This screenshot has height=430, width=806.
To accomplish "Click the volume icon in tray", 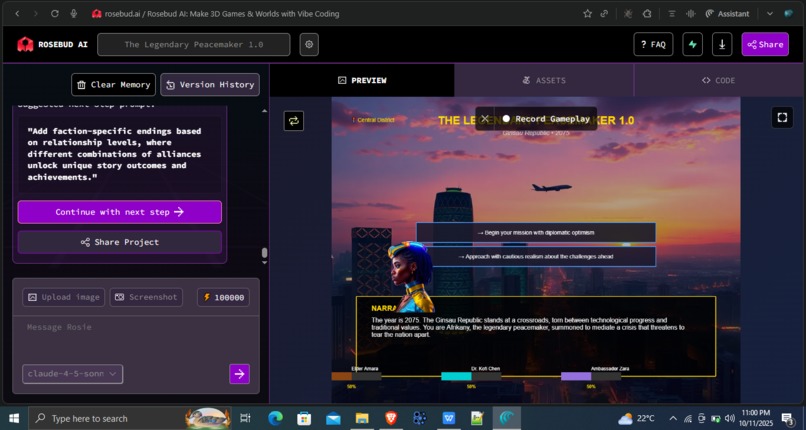I will [x=728, y=418].
